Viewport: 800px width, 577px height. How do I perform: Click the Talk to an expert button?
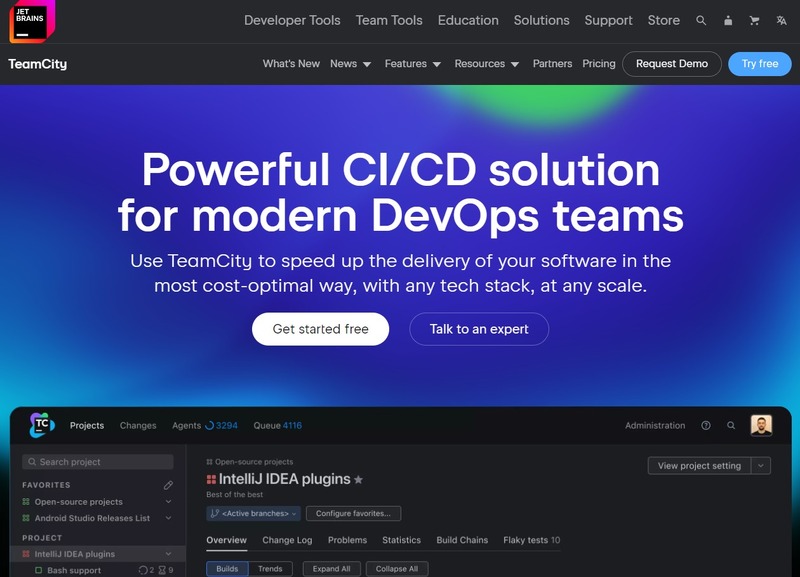pos(479,329)
